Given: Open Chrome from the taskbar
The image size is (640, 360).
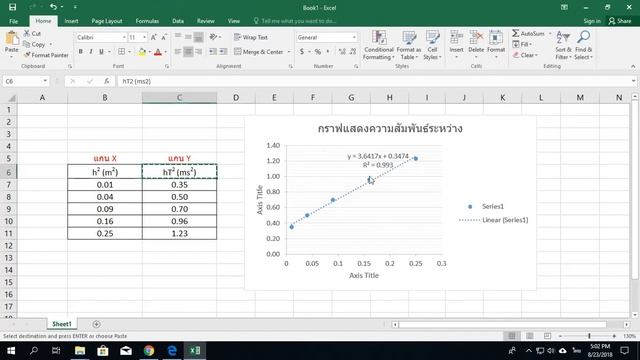Looking at the screenshot, I should [x=149, y=351].
